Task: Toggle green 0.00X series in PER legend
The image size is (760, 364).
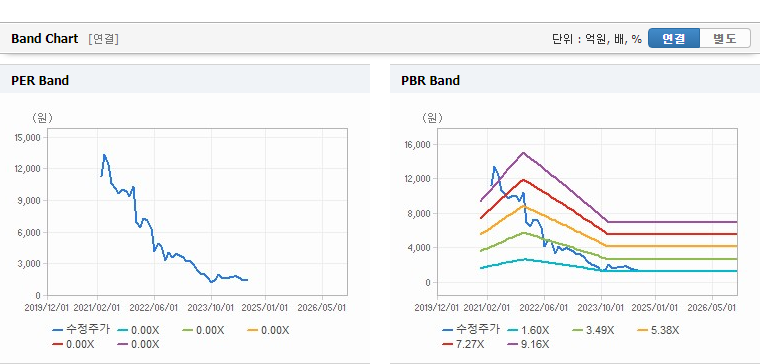Action: [204, 330]
